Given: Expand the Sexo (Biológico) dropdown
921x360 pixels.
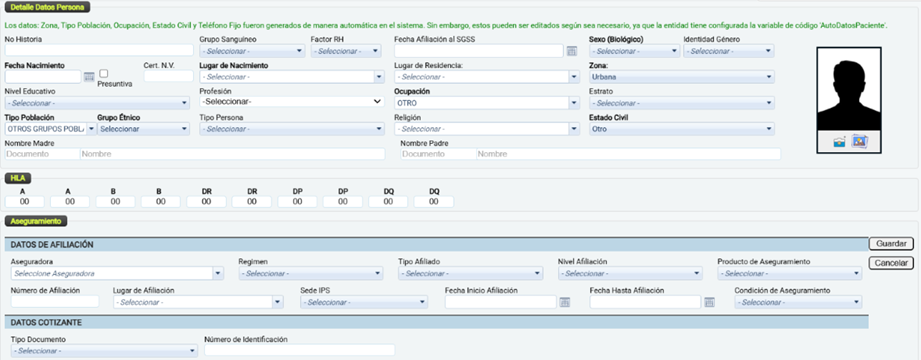Looking at the screenshot, I should pyautogui.click(x=634, y=51).
